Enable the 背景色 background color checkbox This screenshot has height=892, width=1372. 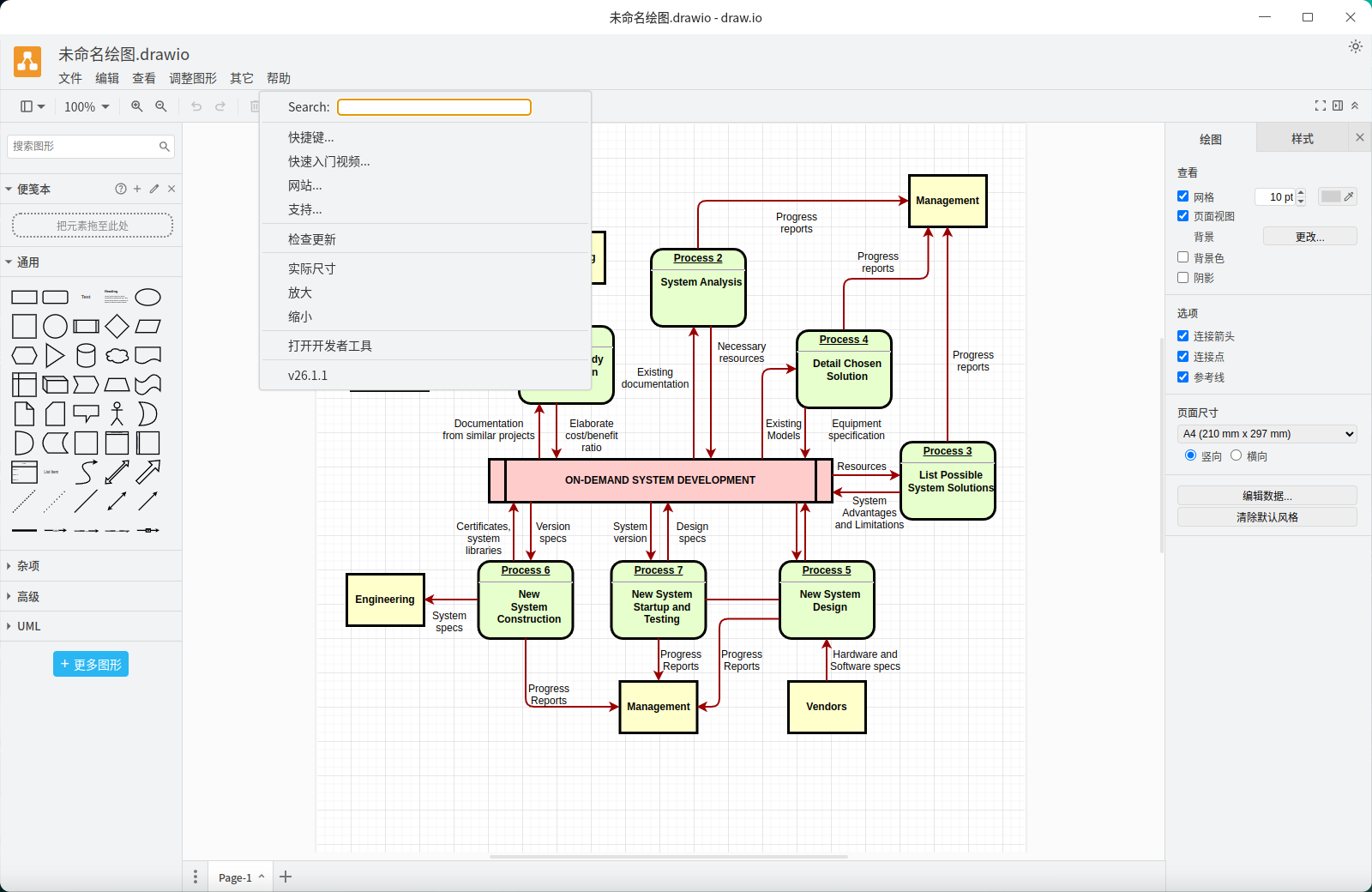click(x=1183, y=257)
